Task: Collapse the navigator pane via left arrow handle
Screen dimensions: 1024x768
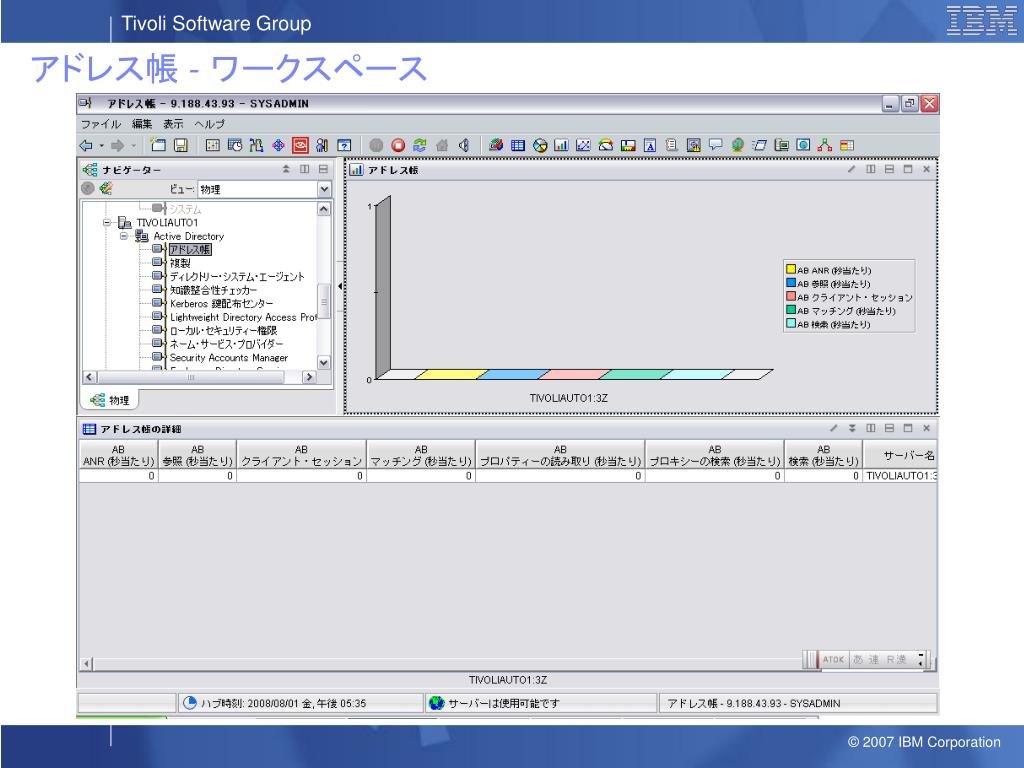Action: point(340,286)
